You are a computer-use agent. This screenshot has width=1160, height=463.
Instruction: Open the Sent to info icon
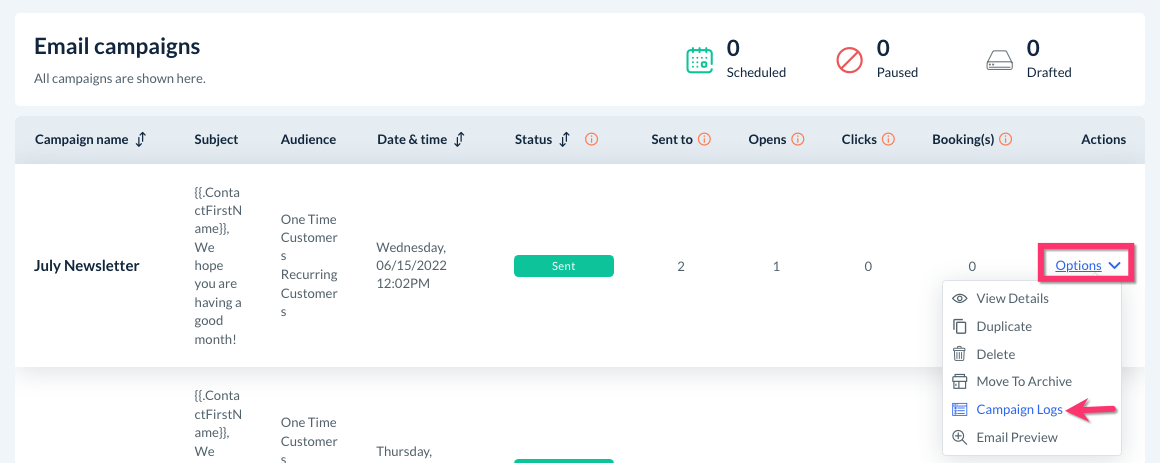[x=704, y=139]
